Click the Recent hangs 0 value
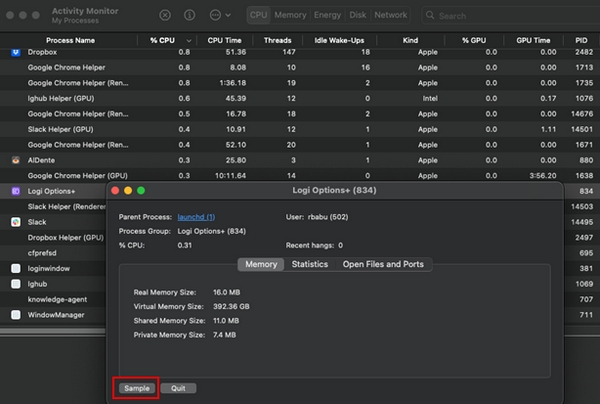 [340, 245]
